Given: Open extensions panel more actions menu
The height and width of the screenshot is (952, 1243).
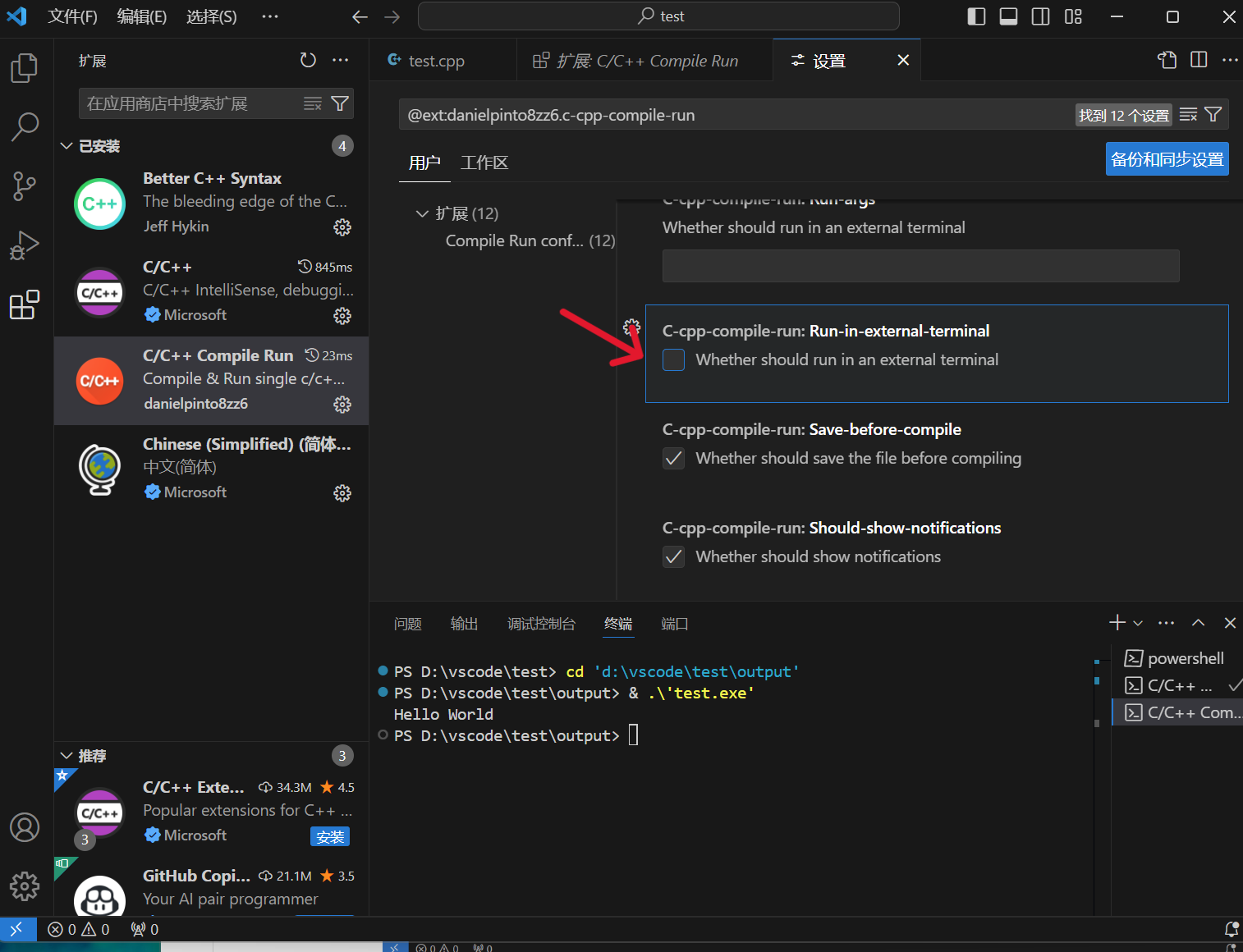Looking at the screenshot, I should 340,60.
